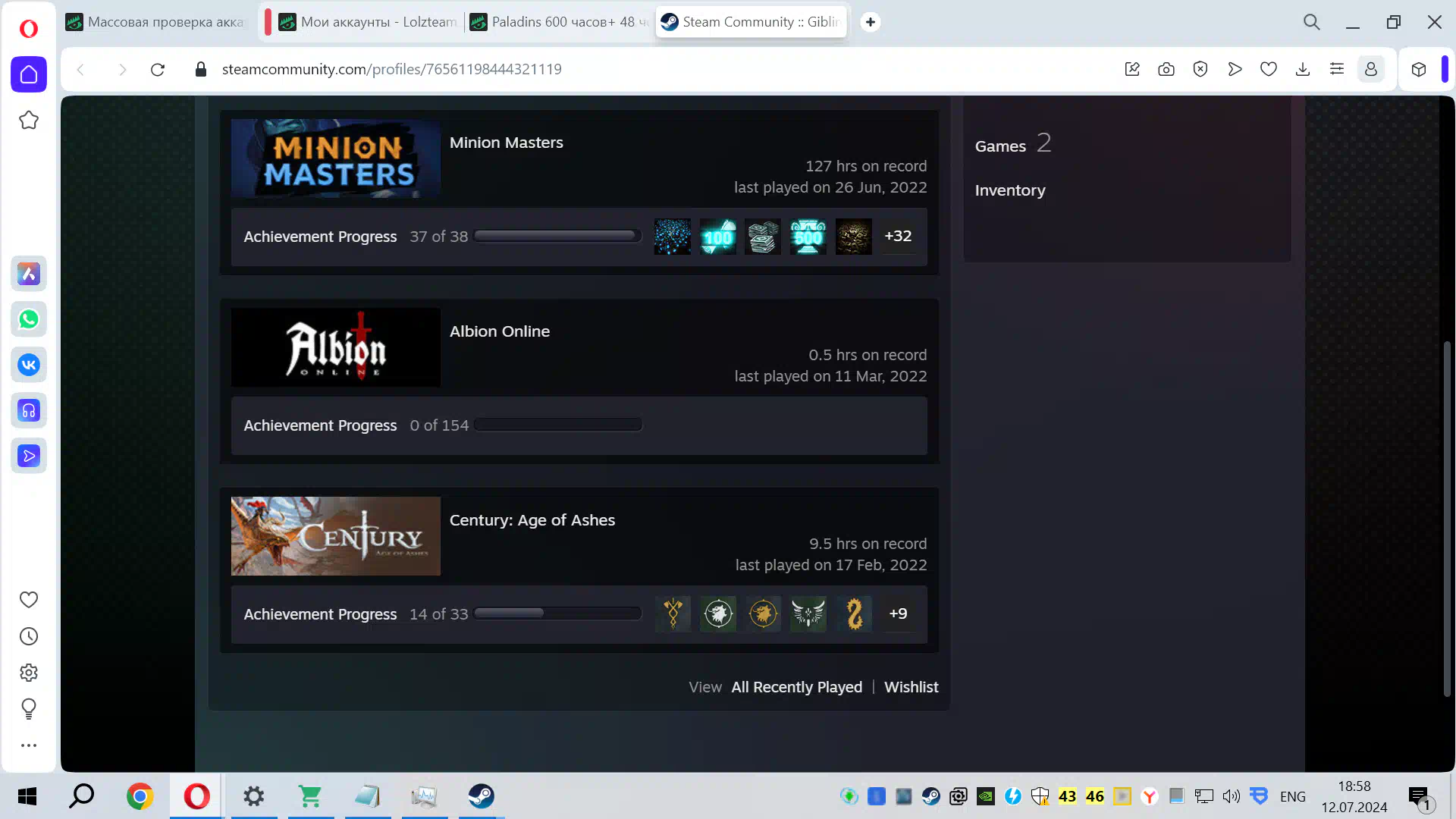Image resolution: width=1456 pixels, height=819 pixels.
Task: Open the music player headphones icon
Action: coord(29,410)
